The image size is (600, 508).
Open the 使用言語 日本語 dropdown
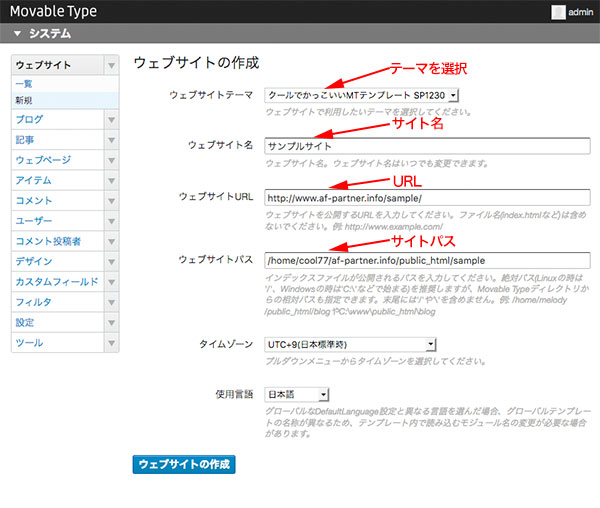297,394
